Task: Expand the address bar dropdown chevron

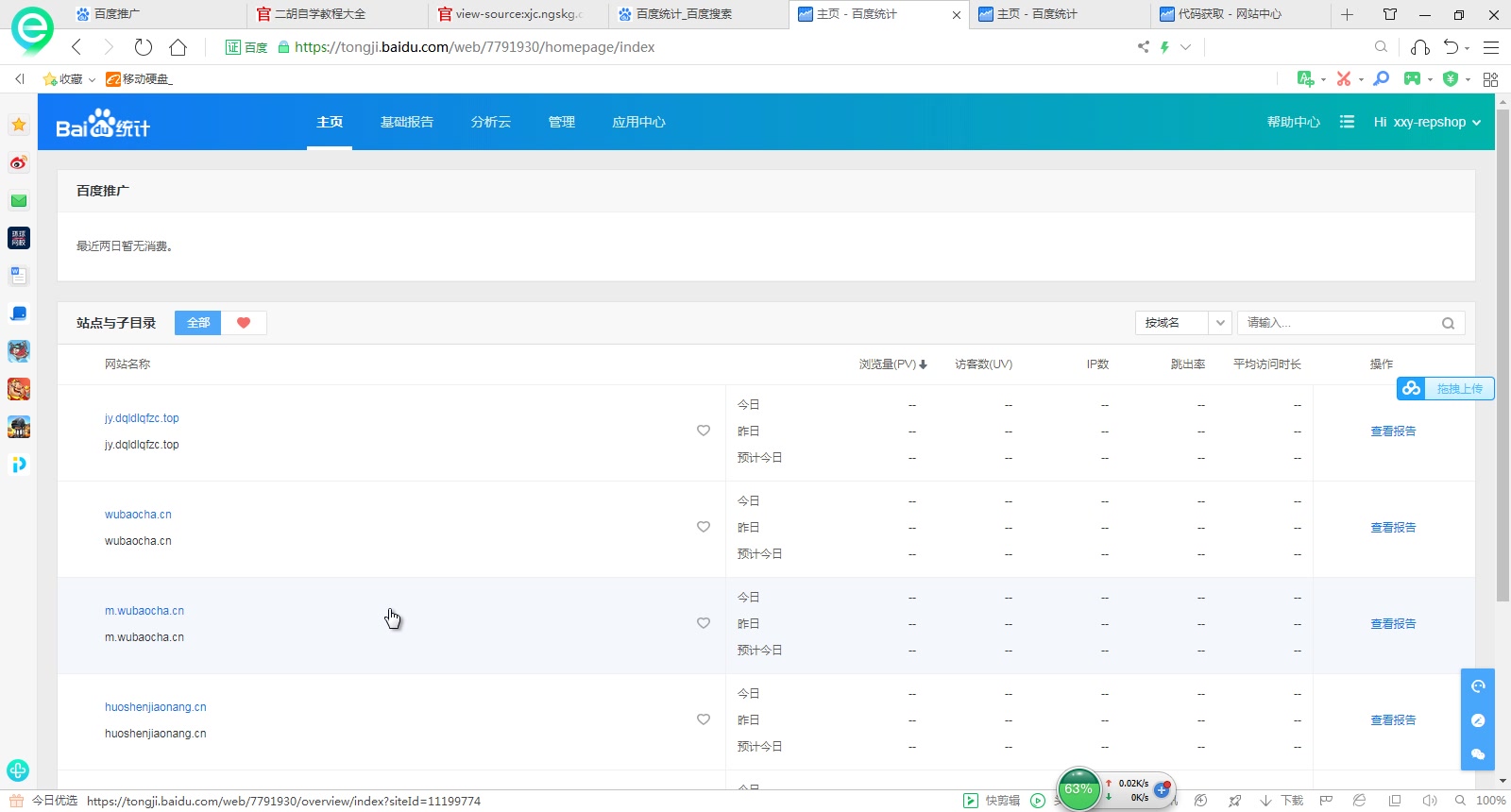Action: [1186, 47]
